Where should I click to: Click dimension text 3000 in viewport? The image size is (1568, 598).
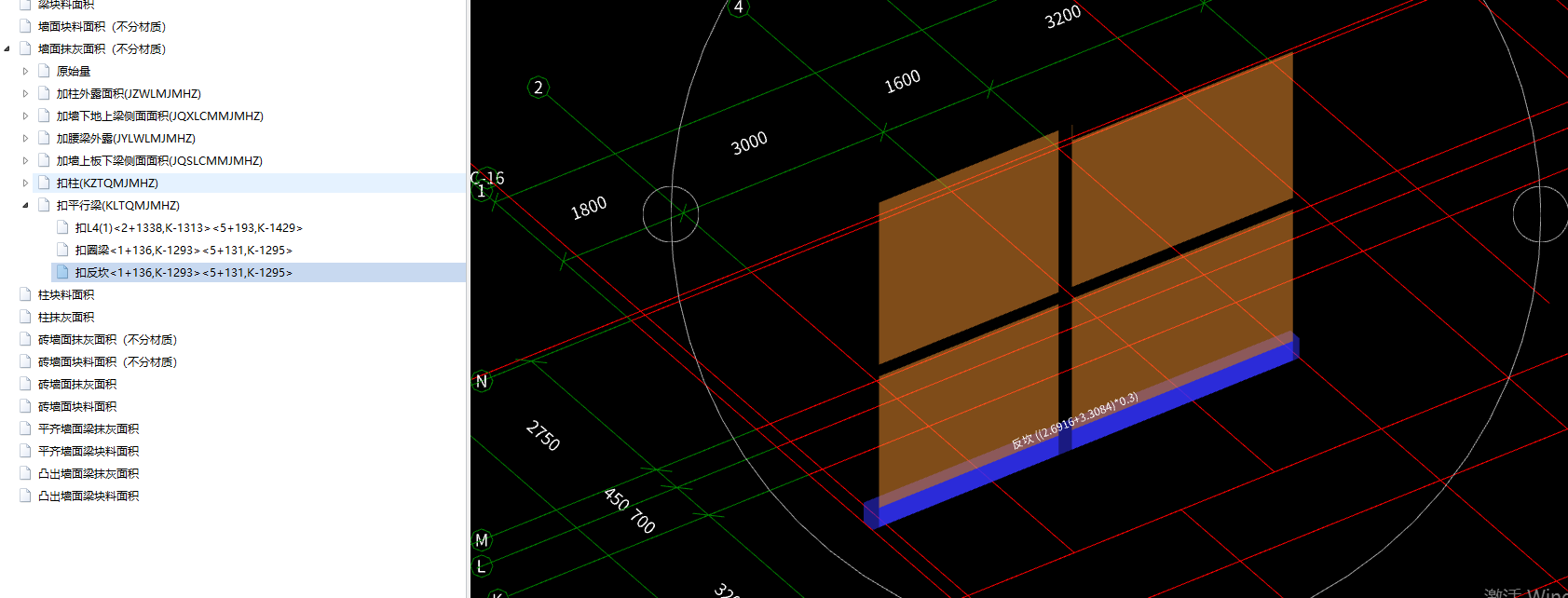click(x=749, y=143)
